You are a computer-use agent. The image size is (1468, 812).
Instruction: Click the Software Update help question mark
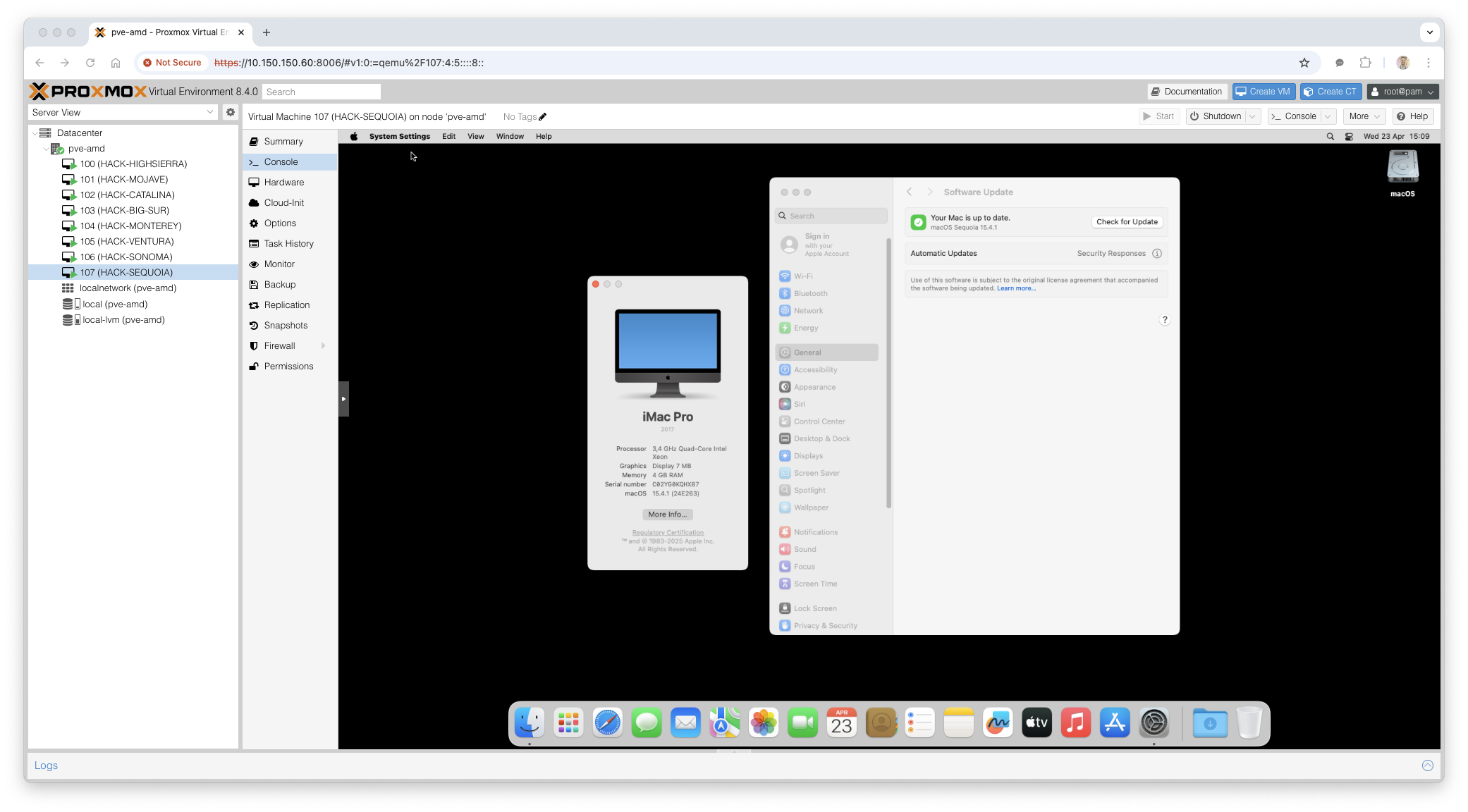point(1164,320)
